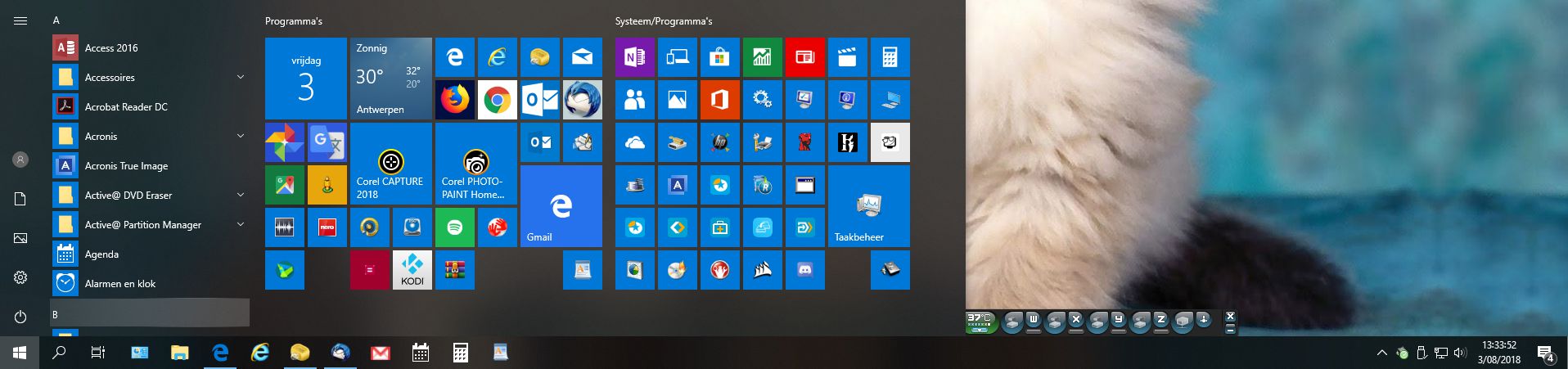This screenshot has height=369, width=1568.
Task: Open Agenda in the app list
Action: [151, 254]
